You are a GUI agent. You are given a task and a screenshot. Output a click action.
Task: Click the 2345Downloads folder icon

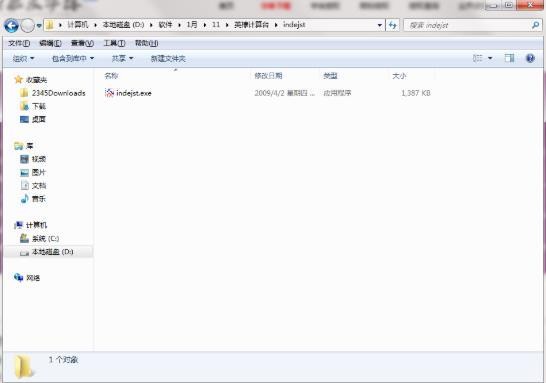click(24, 93)
